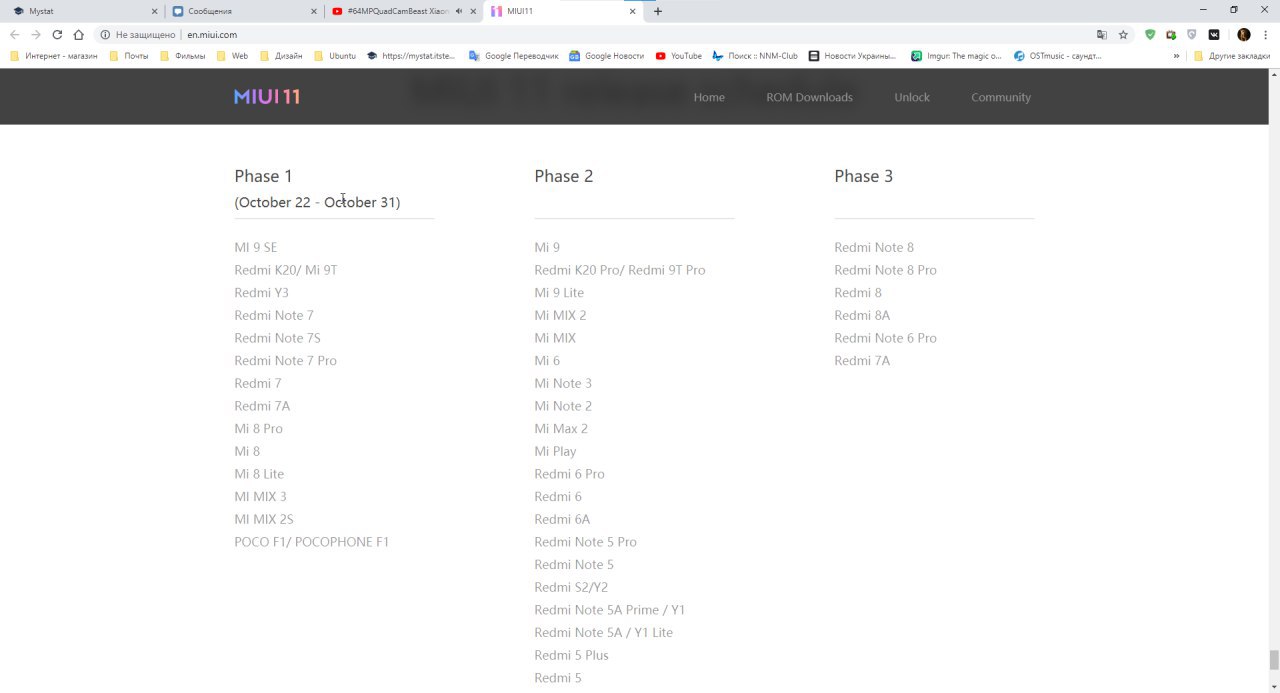Open the Ubuntu bookmark folder
Viewport: 1280px width, 693px height.
click(335, 56)
